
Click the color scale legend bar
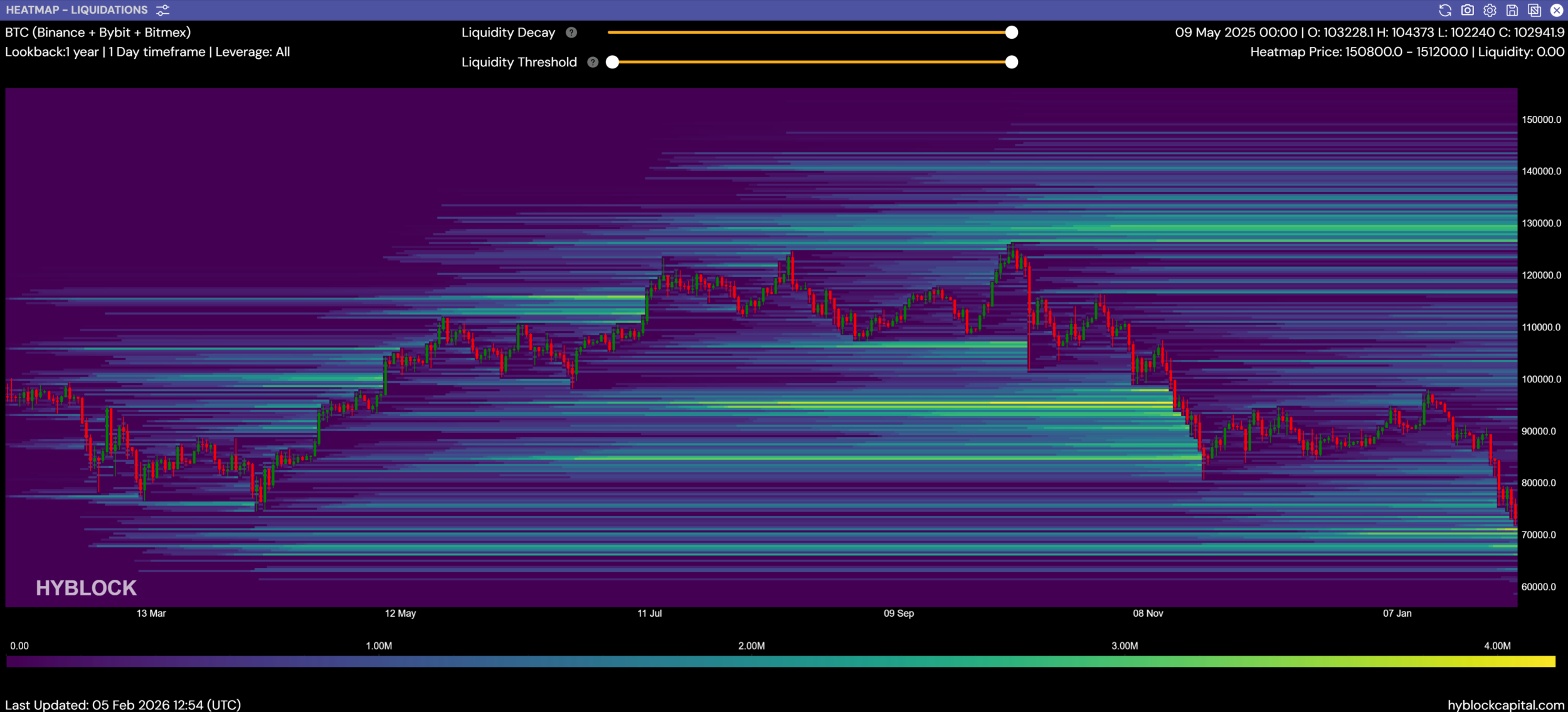(x=780, y=661)
